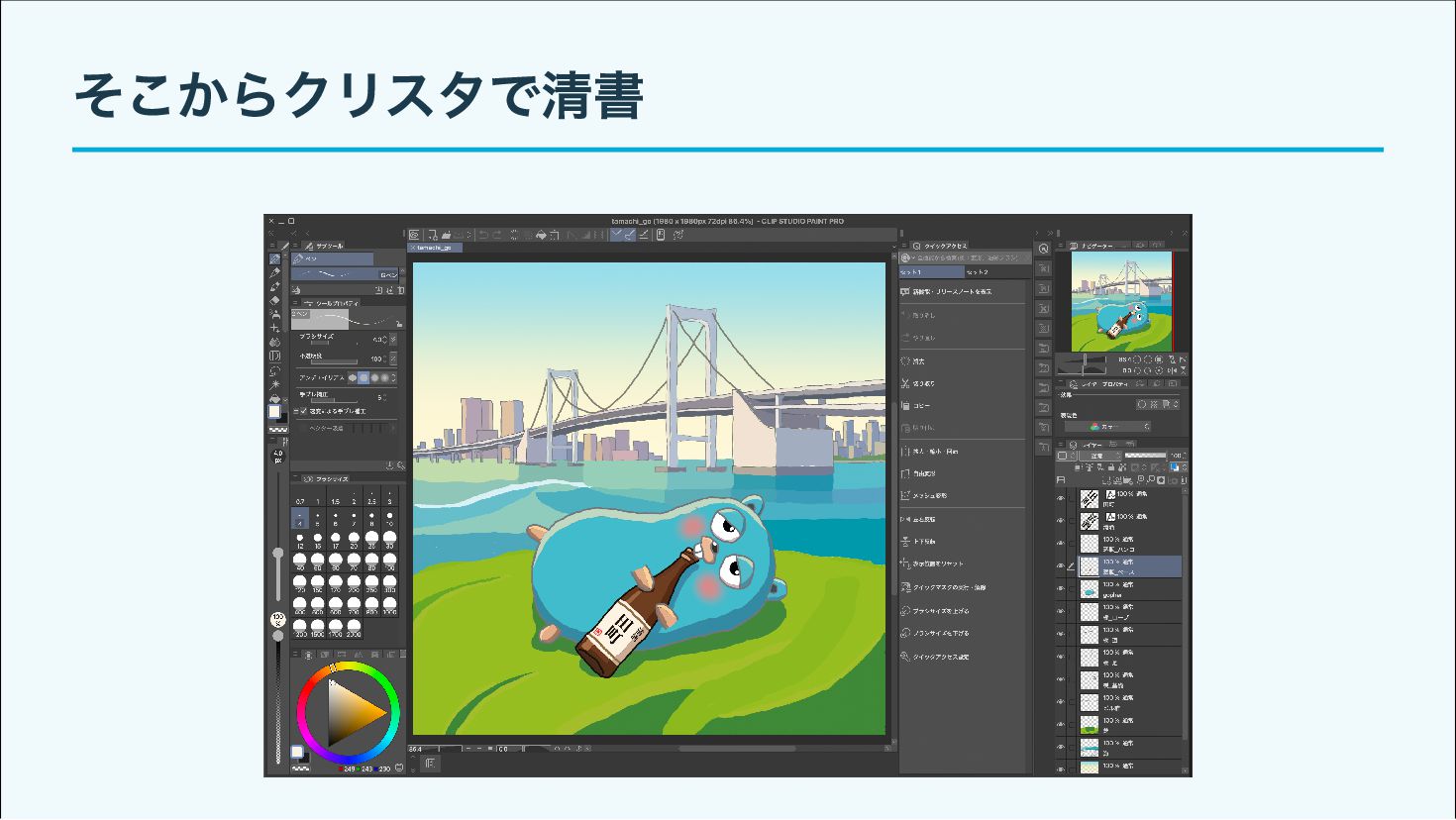Hide the currently selected highlighted layer
Viewport: 1456px width, 820px height.
point(1060,566)
